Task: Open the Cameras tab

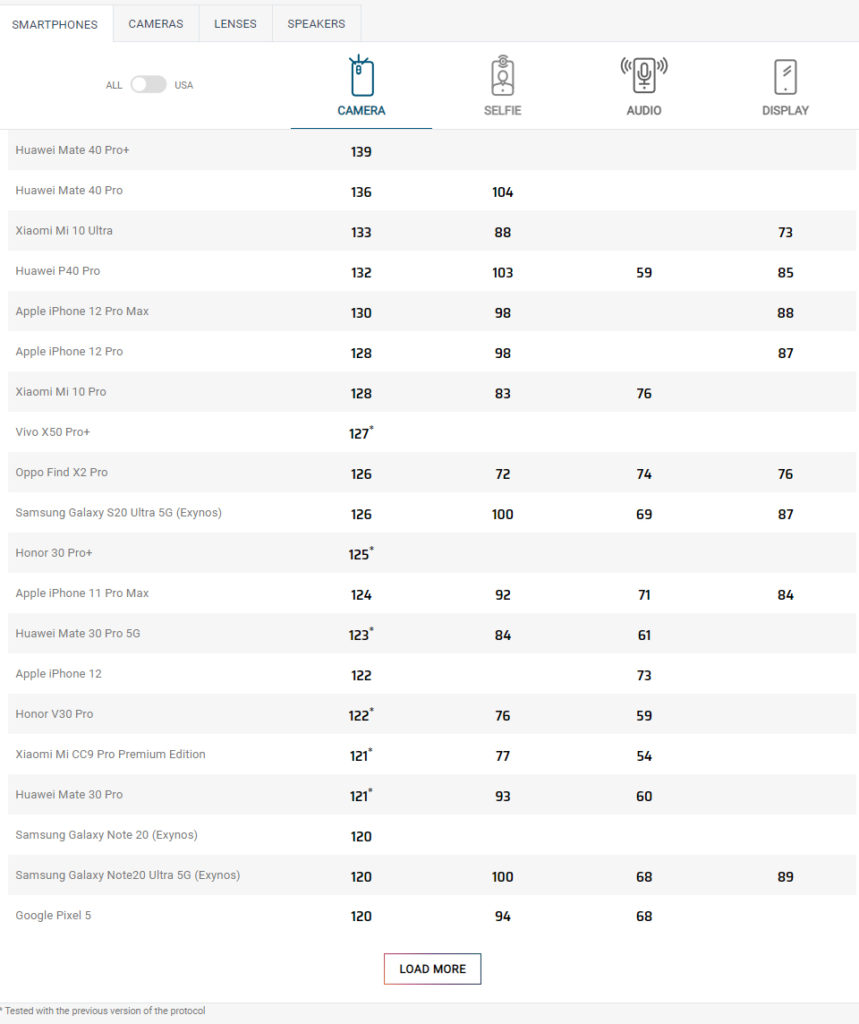Action: [156, 24]
